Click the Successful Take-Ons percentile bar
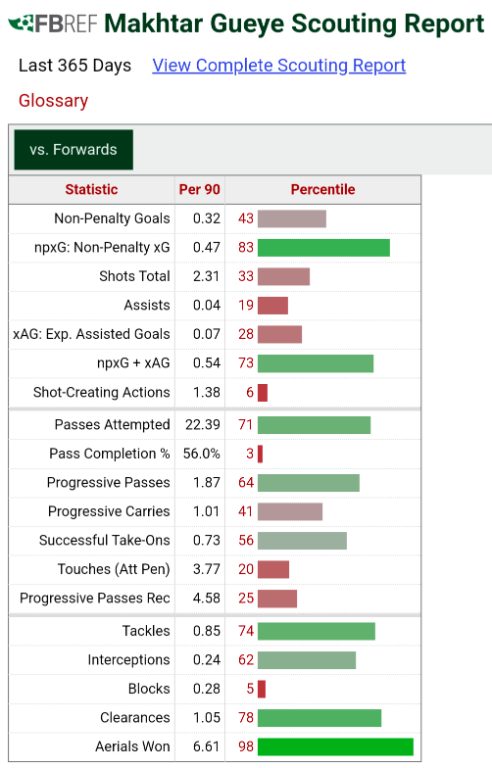 point(302,541)
